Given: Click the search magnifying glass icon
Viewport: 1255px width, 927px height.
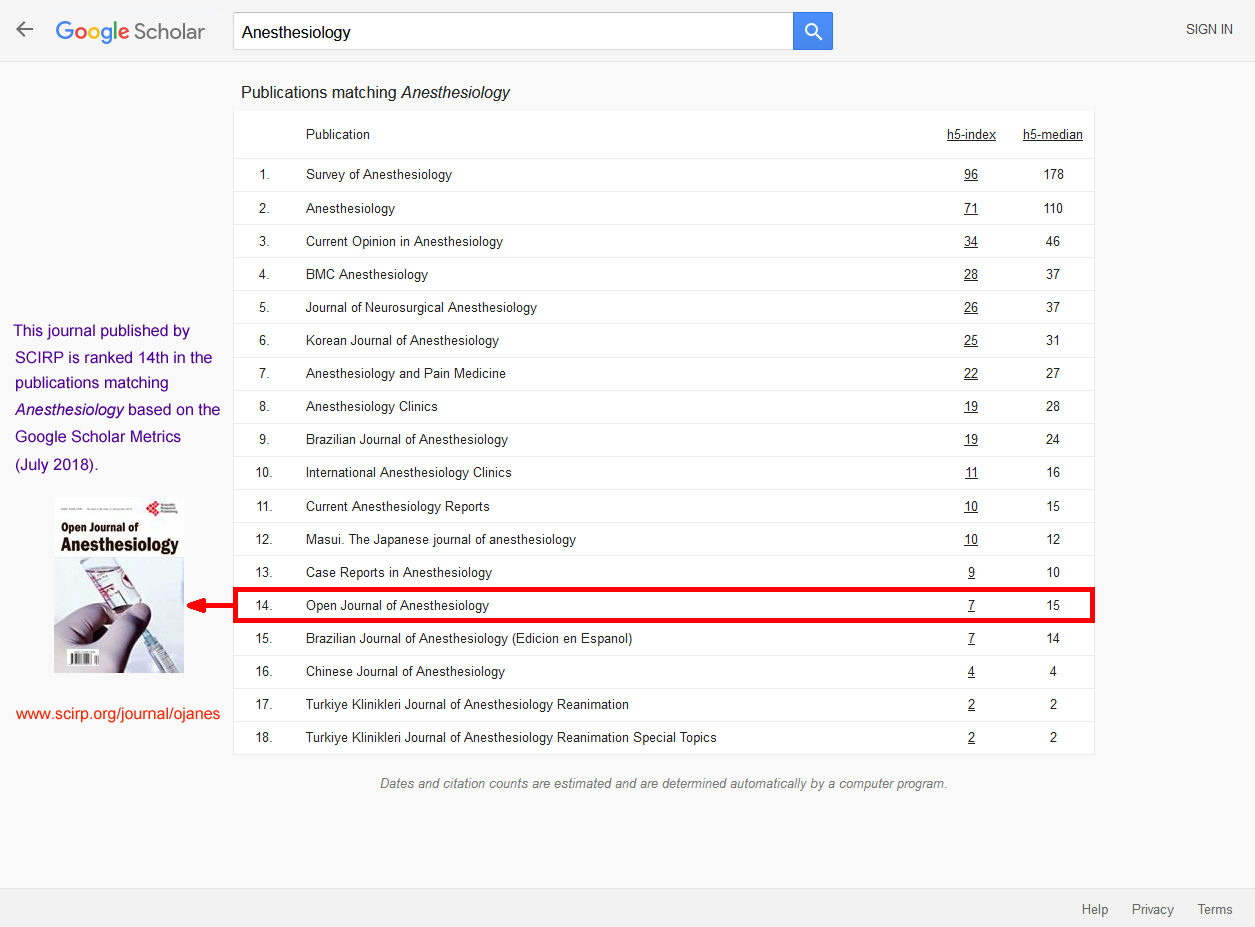Looking at the screenshot, I should (812, 31).
